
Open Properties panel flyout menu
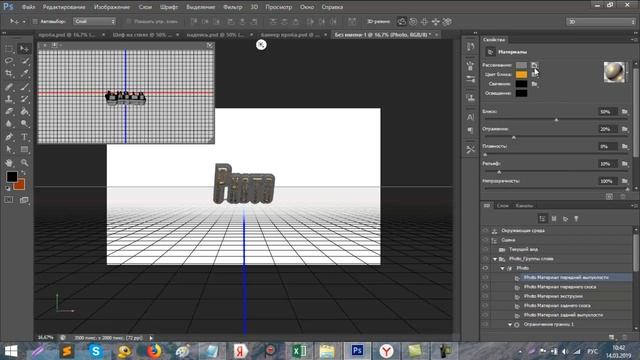tap(634, 40)
